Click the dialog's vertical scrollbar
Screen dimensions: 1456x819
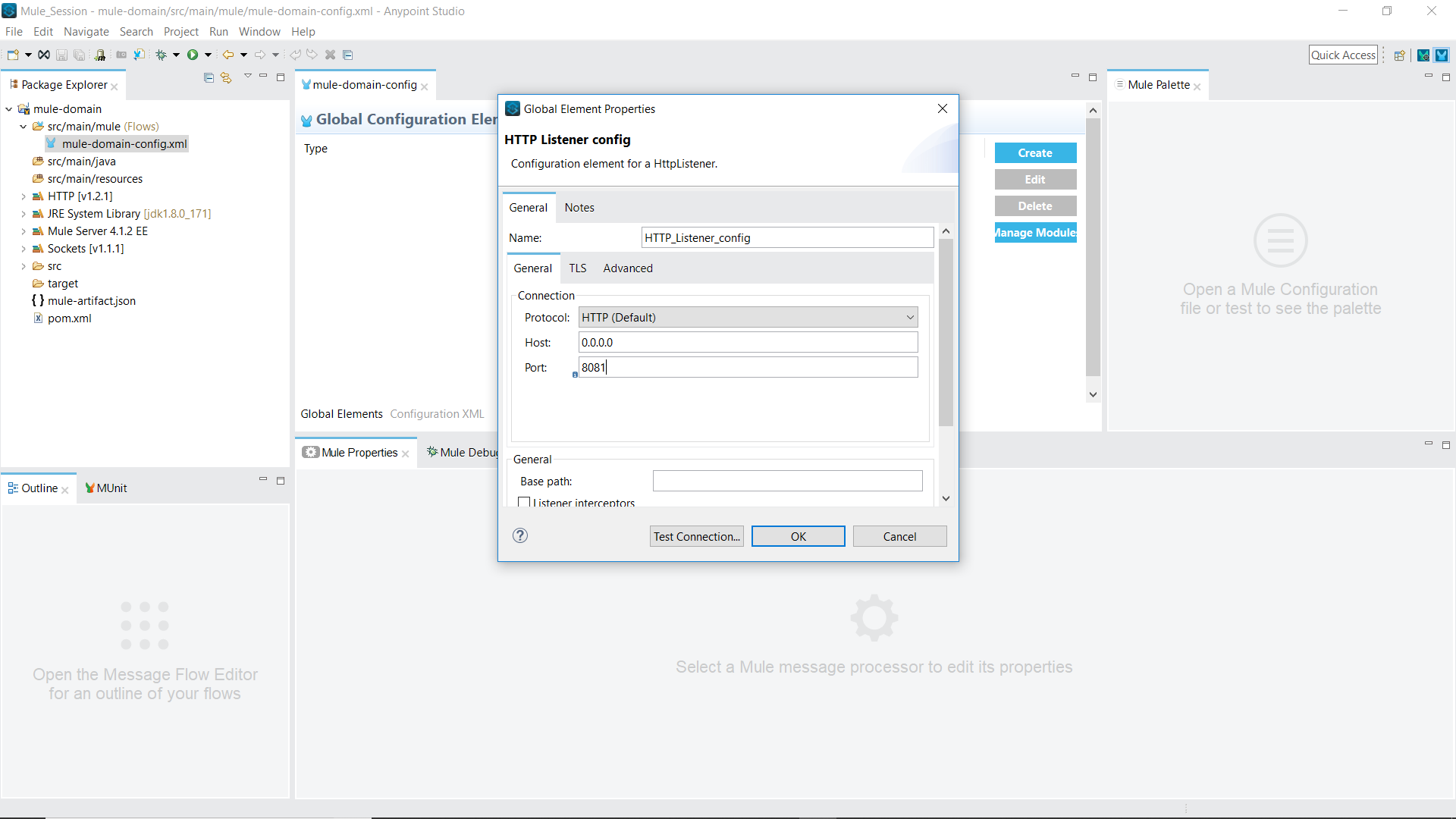[946, 334]
